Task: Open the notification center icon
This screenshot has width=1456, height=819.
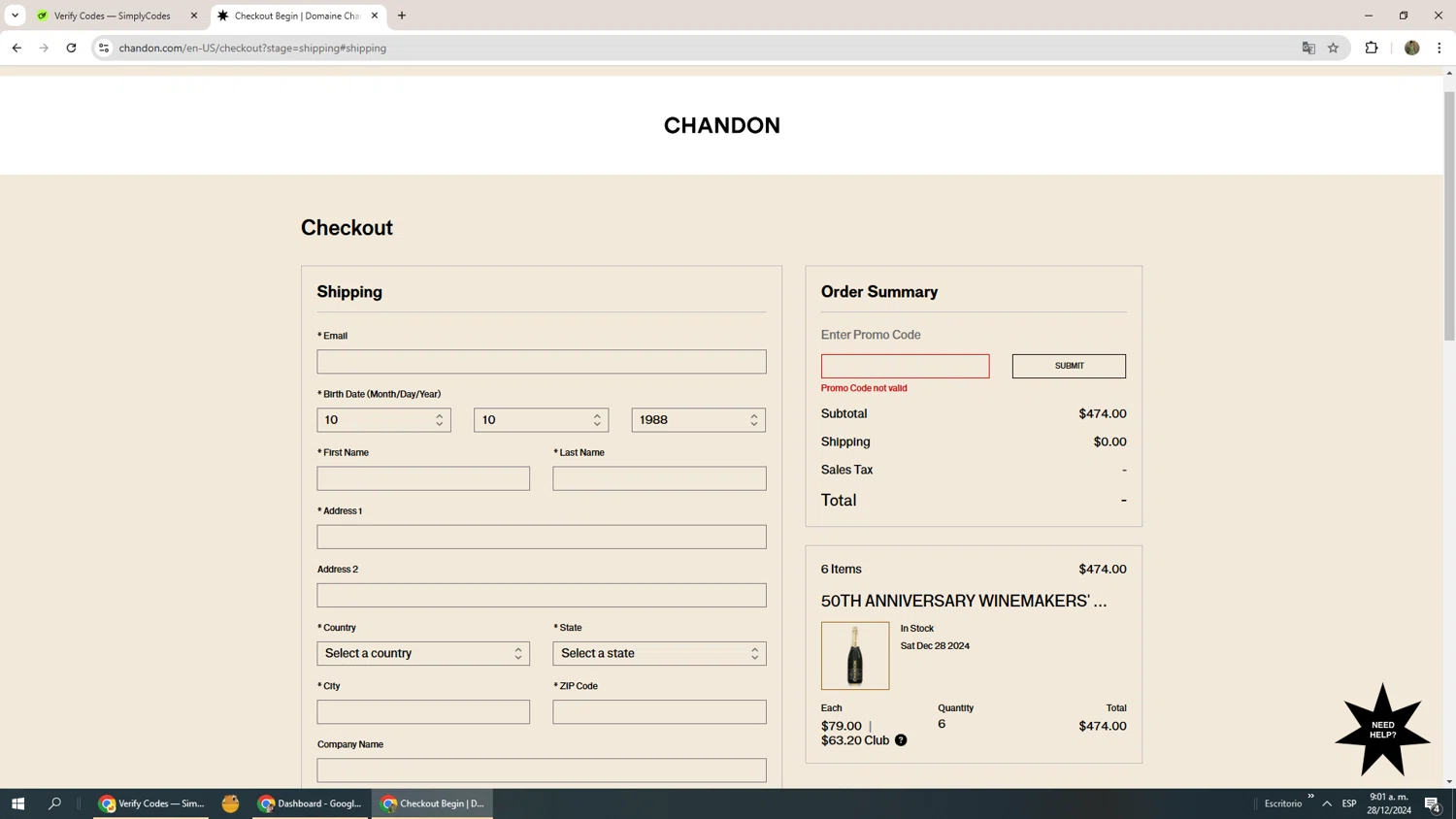Action: pos(1433,803)
